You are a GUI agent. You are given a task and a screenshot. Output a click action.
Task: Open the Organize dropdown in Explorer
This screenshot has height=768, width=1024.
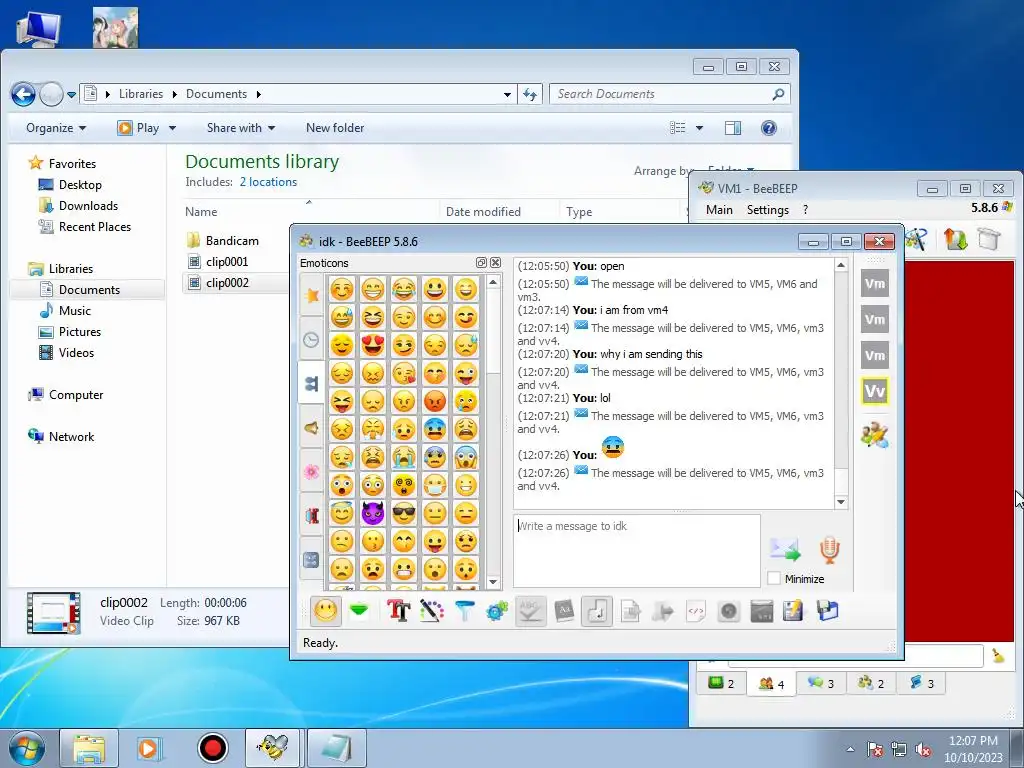tap(56, 128)
